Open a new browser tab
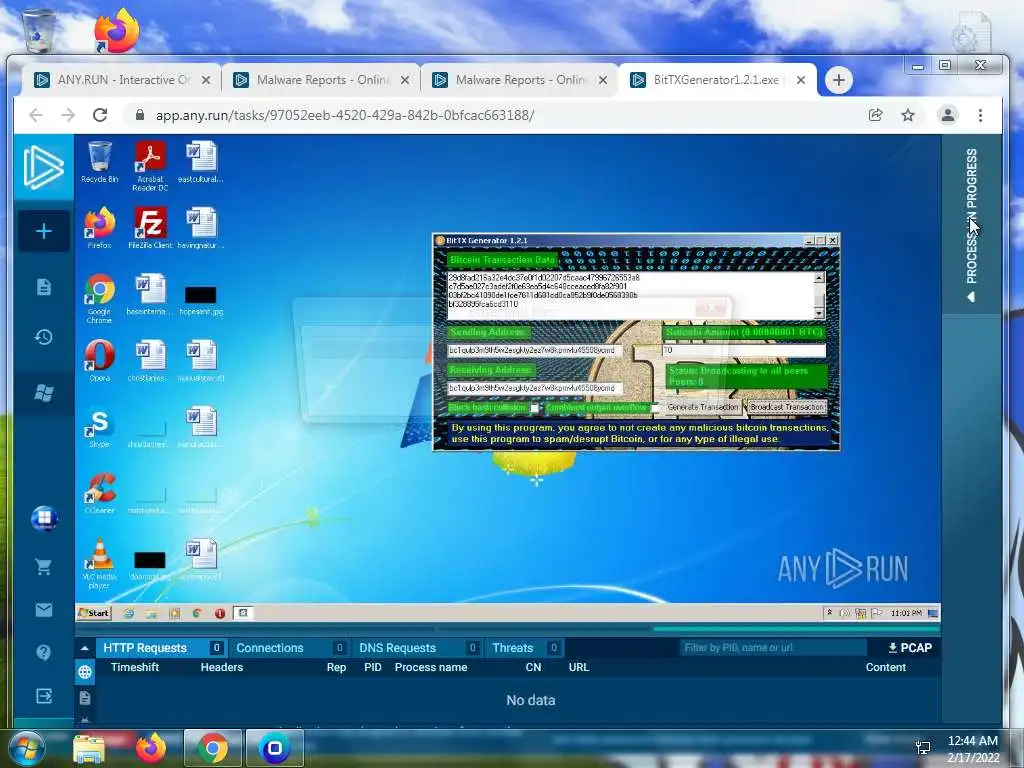 (x=839, y=80)
